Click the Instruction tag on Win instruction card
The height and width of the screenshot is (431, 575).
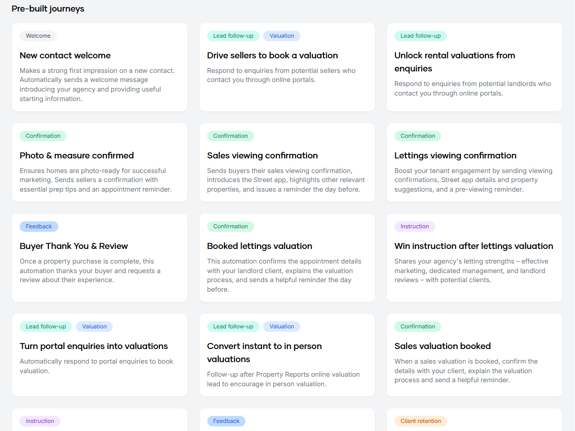(414, 226)
